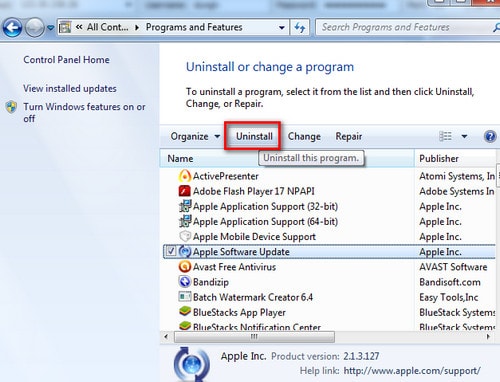The image size is (500, 382).
Task: Click the Bandizip icon
Action: click(x=185, y=282)
